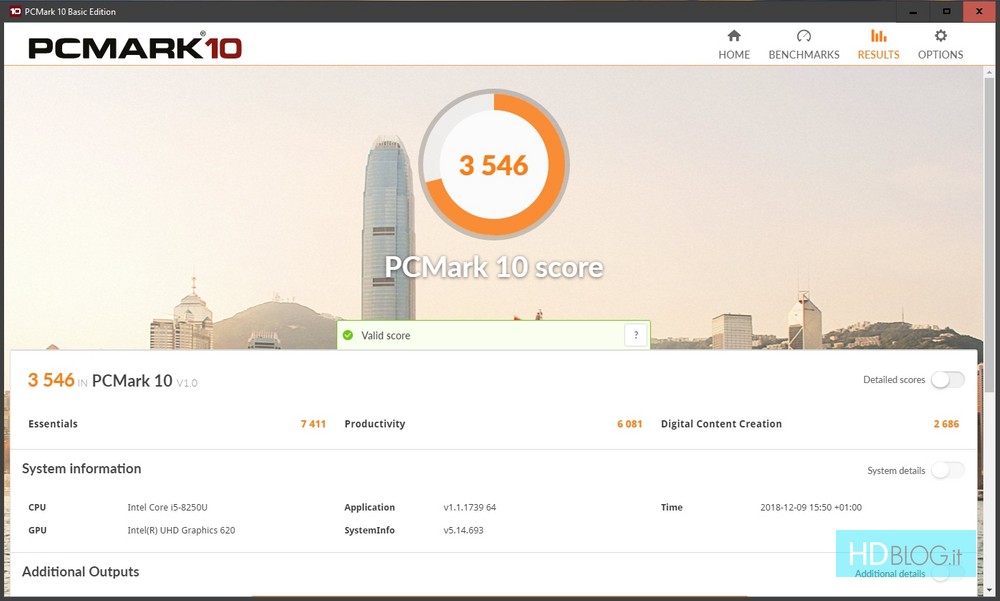Click the Essentials score 7 411
Screen dimensions: 1000x601
click(x=313, y=424)
